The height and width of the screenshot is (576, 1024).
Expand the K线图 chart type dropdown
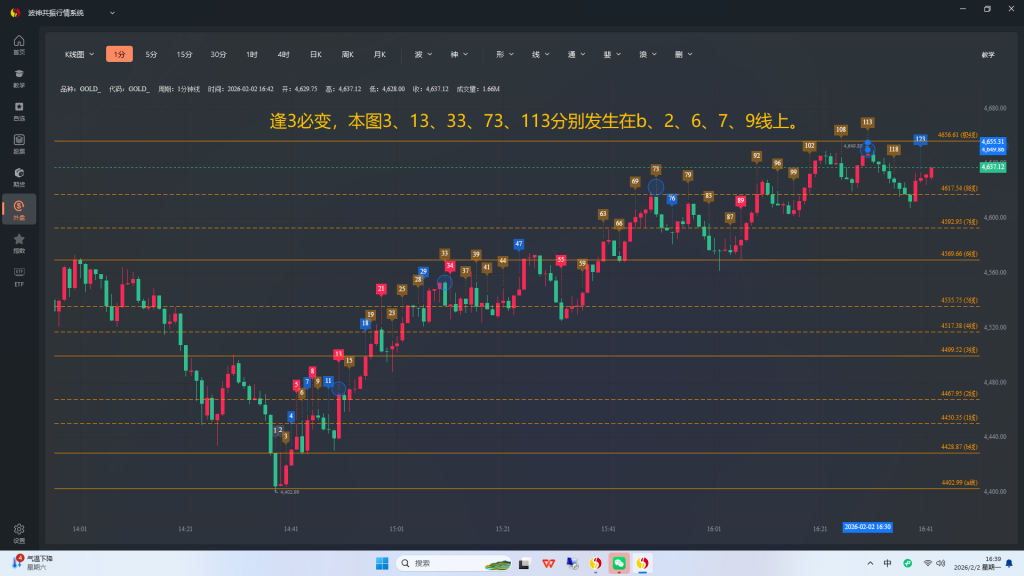pyautogui.click(x=79, y=54)
